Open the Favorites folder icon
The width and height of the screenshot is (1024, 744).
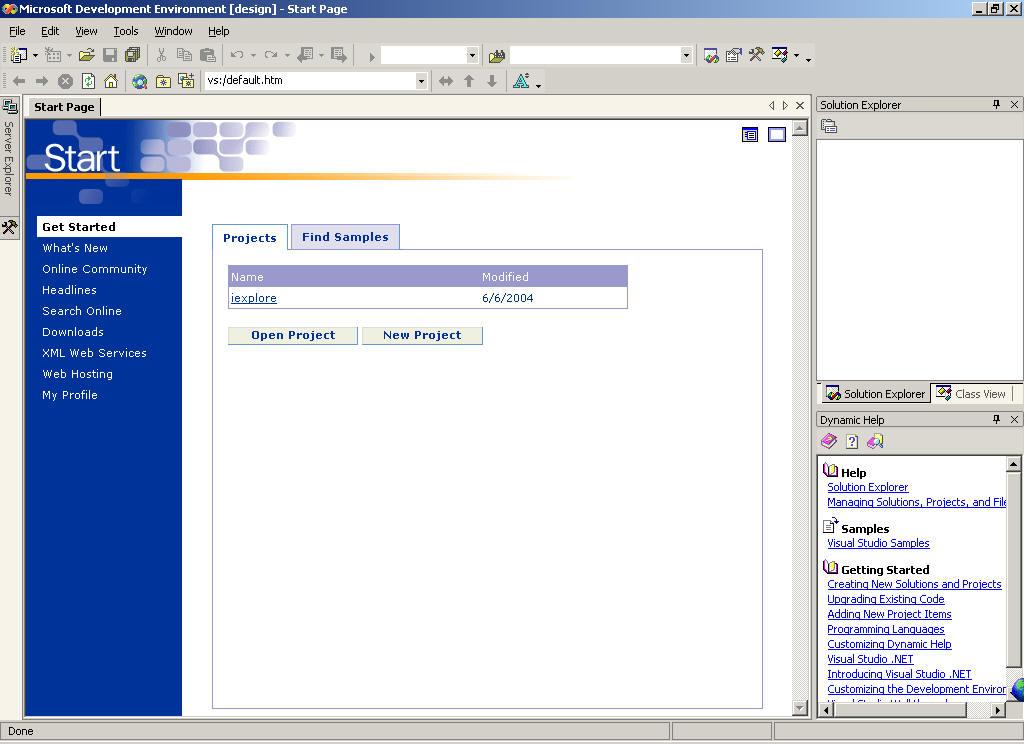pos(163,81)
